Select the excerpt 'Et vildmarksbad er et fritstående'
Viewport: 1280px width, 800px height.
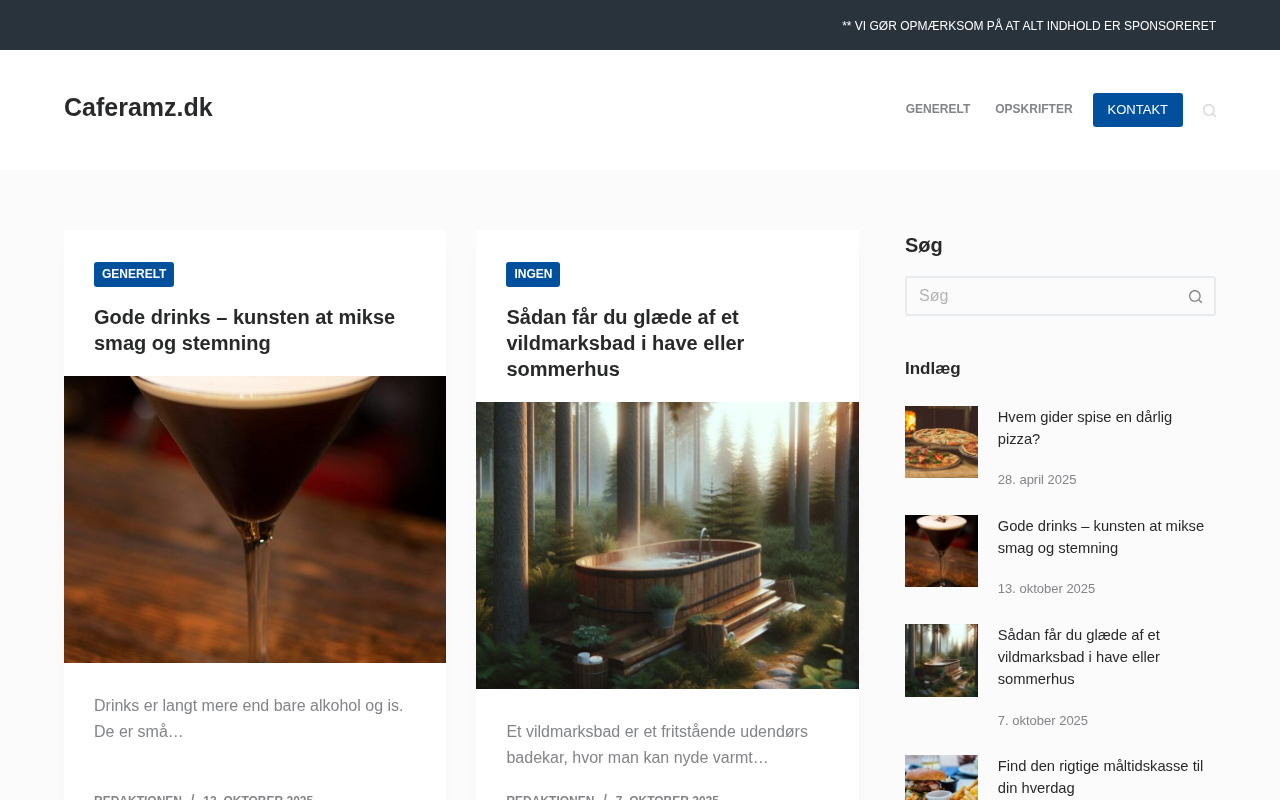(657, 745)
